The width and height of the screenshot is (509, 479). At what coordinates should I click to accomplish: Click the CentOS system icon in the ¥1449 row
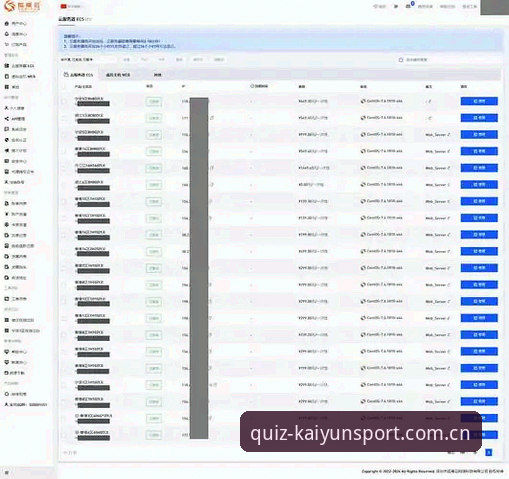pyautogui.click(x=363, y=168)
